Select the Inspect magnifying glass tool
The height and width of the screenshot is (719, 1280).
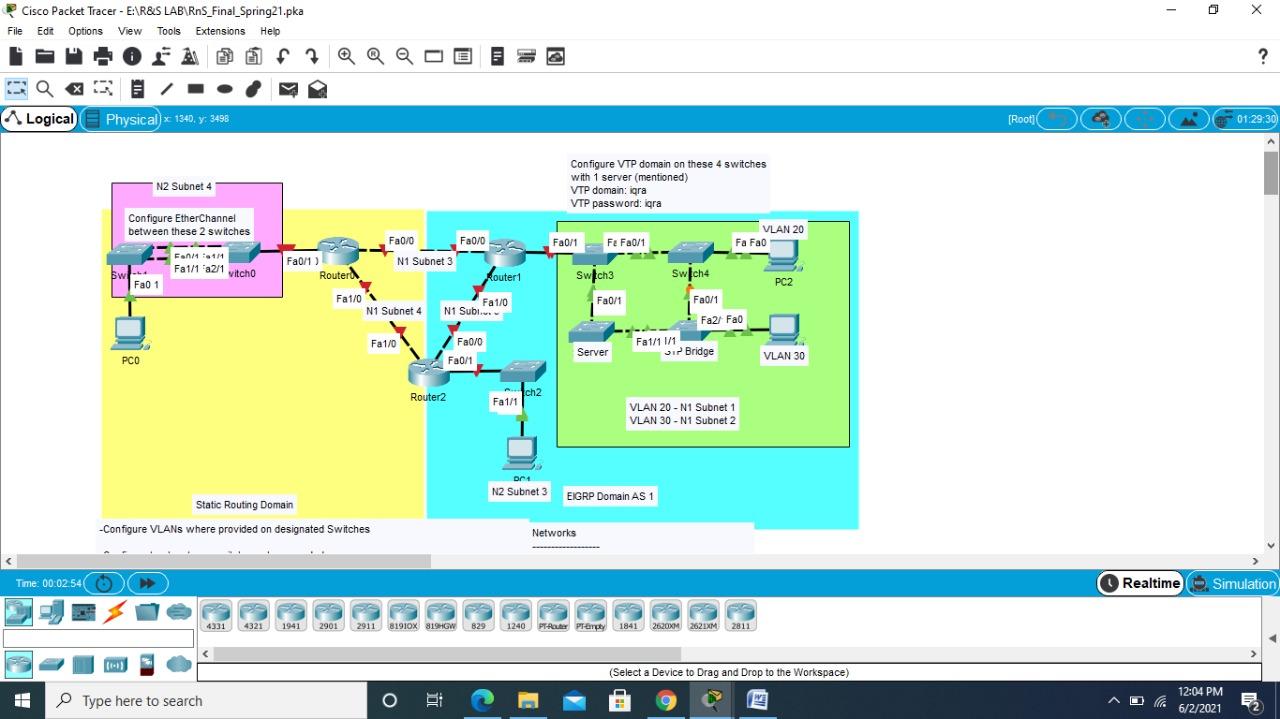44,89
